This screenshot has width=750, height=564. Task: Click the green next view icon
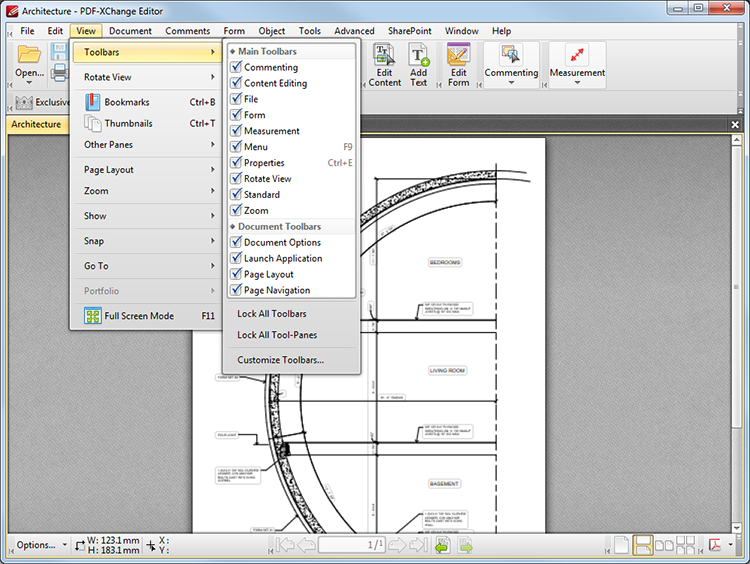pos(465,544)
